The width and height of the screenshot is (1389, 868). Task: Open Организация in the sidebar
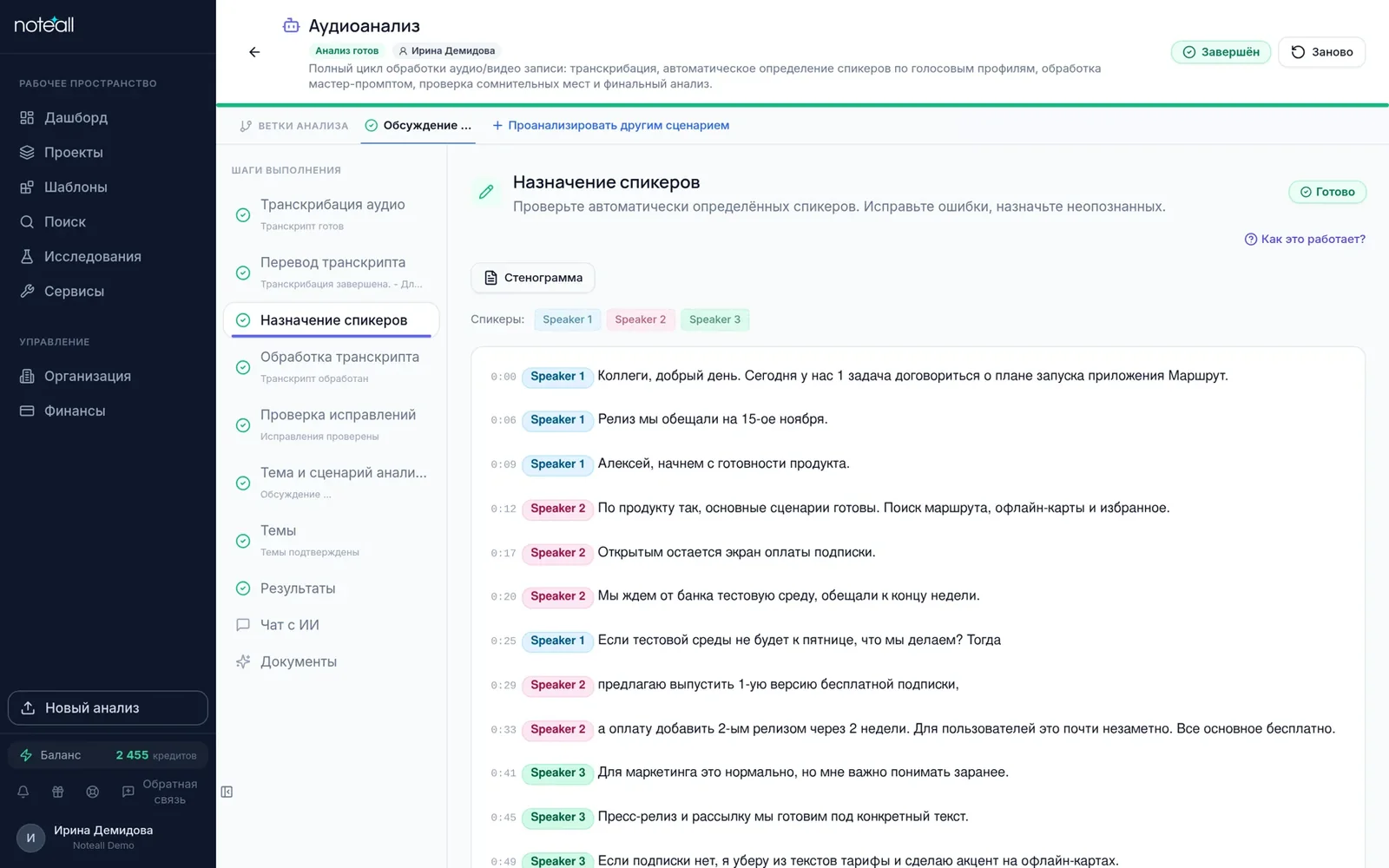coord(108,376)
